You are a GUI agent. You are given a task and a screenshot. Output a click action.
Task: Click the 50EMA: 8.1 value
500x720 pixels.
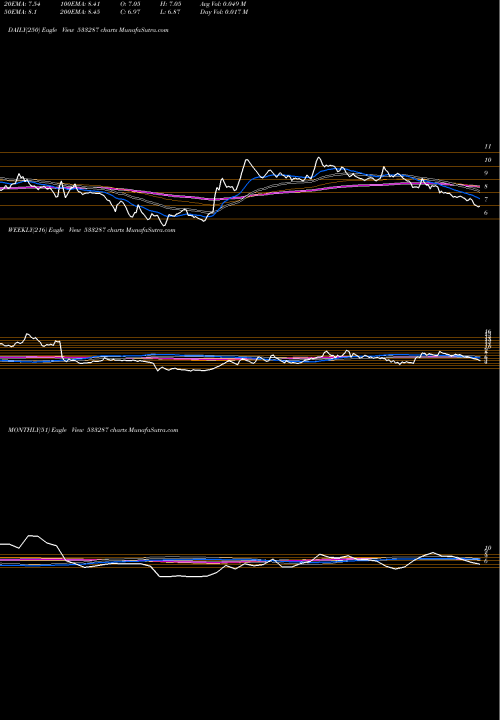click(20, 12)
